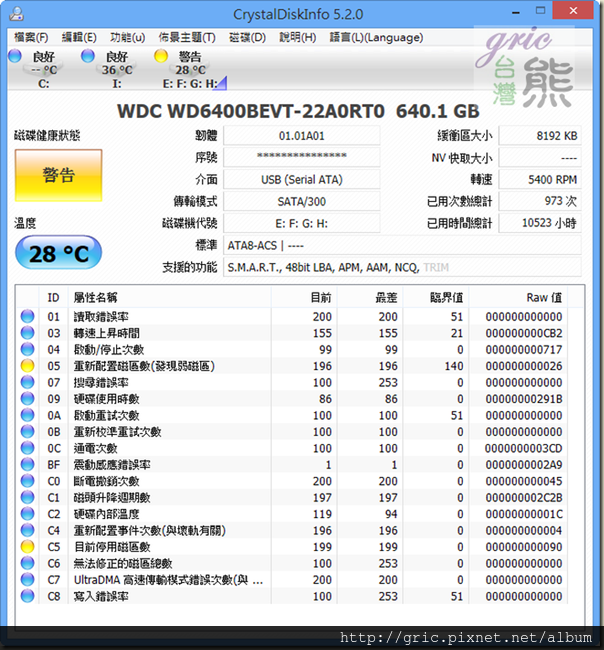Click the 臨界值 column header

click(436, 297)
